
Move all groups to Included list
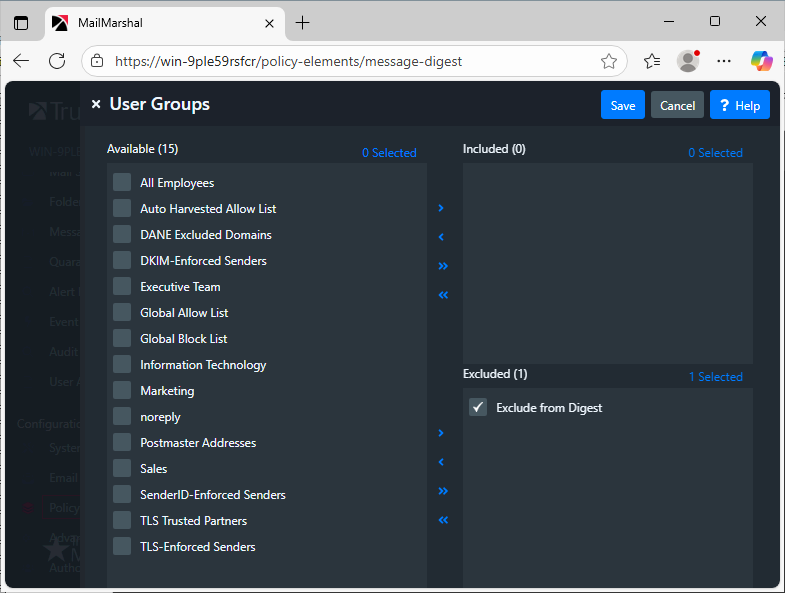coord(443,266)
